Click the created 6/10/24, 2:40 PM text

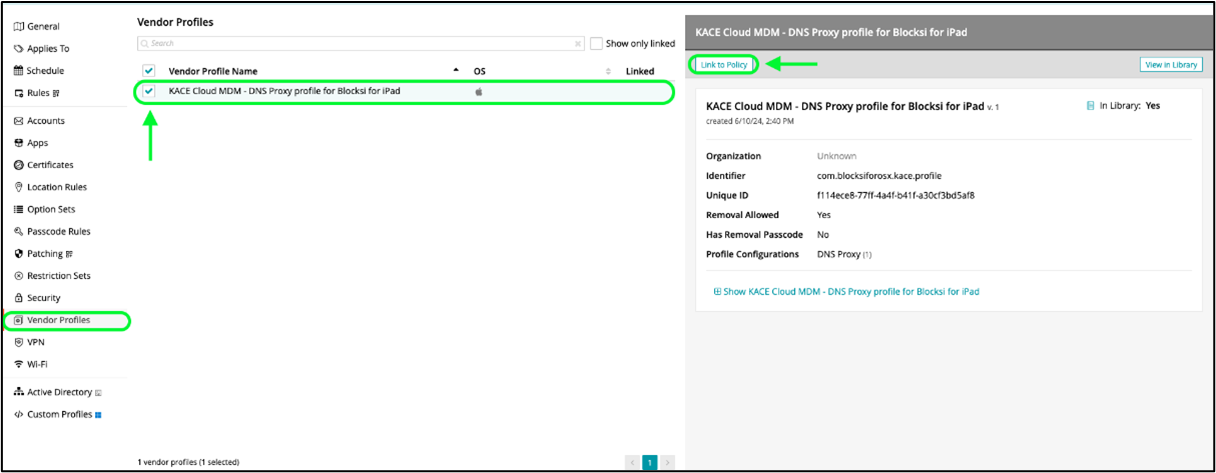[750, 121]
